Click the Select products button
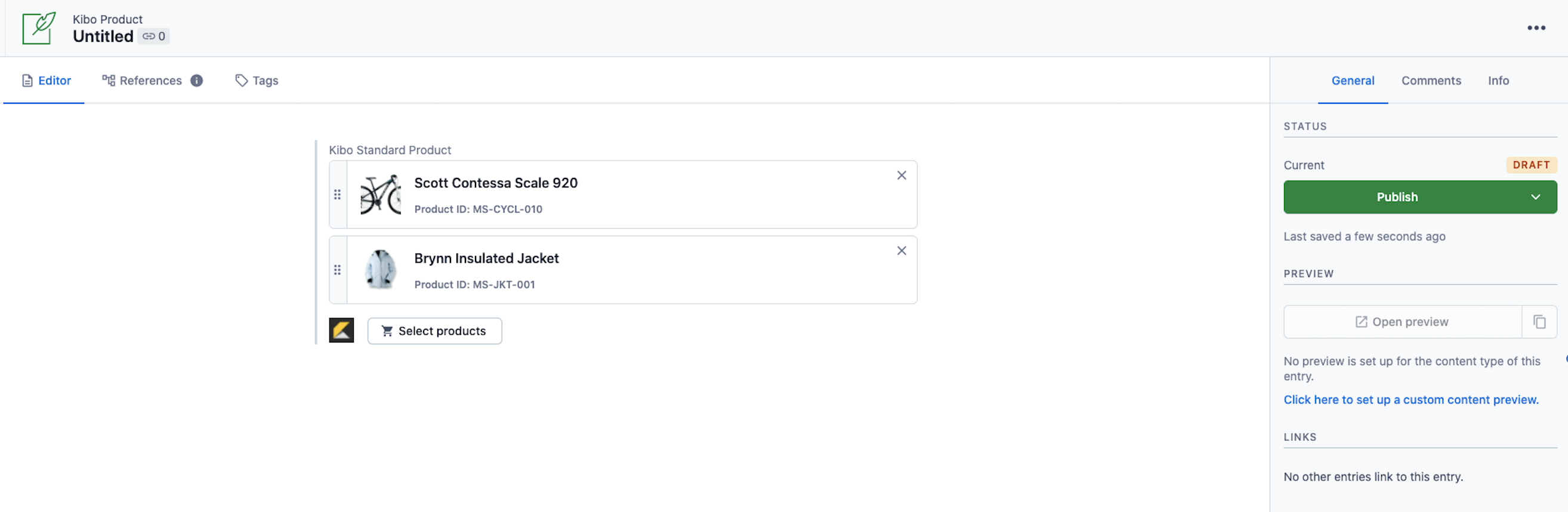 click(434, 331)
